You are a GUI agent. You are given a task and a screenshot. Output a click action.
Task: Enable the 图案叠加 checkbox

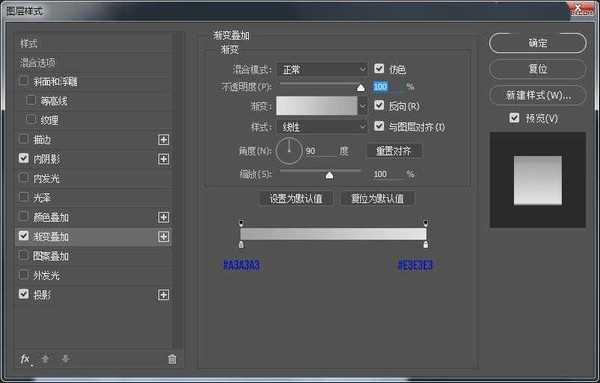point(24,255)
